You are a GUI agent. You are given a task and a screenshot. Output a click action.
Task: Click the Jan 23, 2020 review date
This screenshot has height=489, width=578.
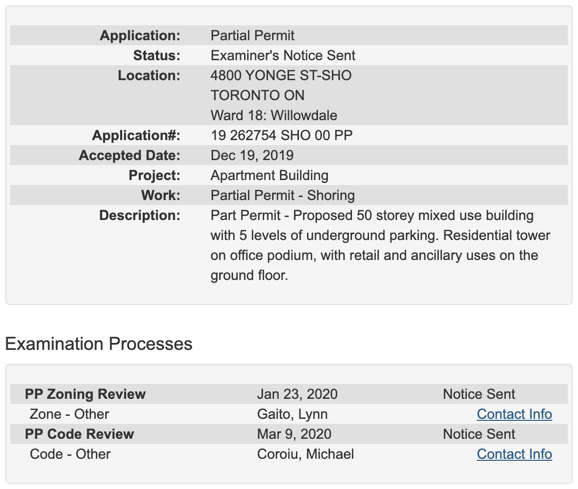(x=297, y=394)
